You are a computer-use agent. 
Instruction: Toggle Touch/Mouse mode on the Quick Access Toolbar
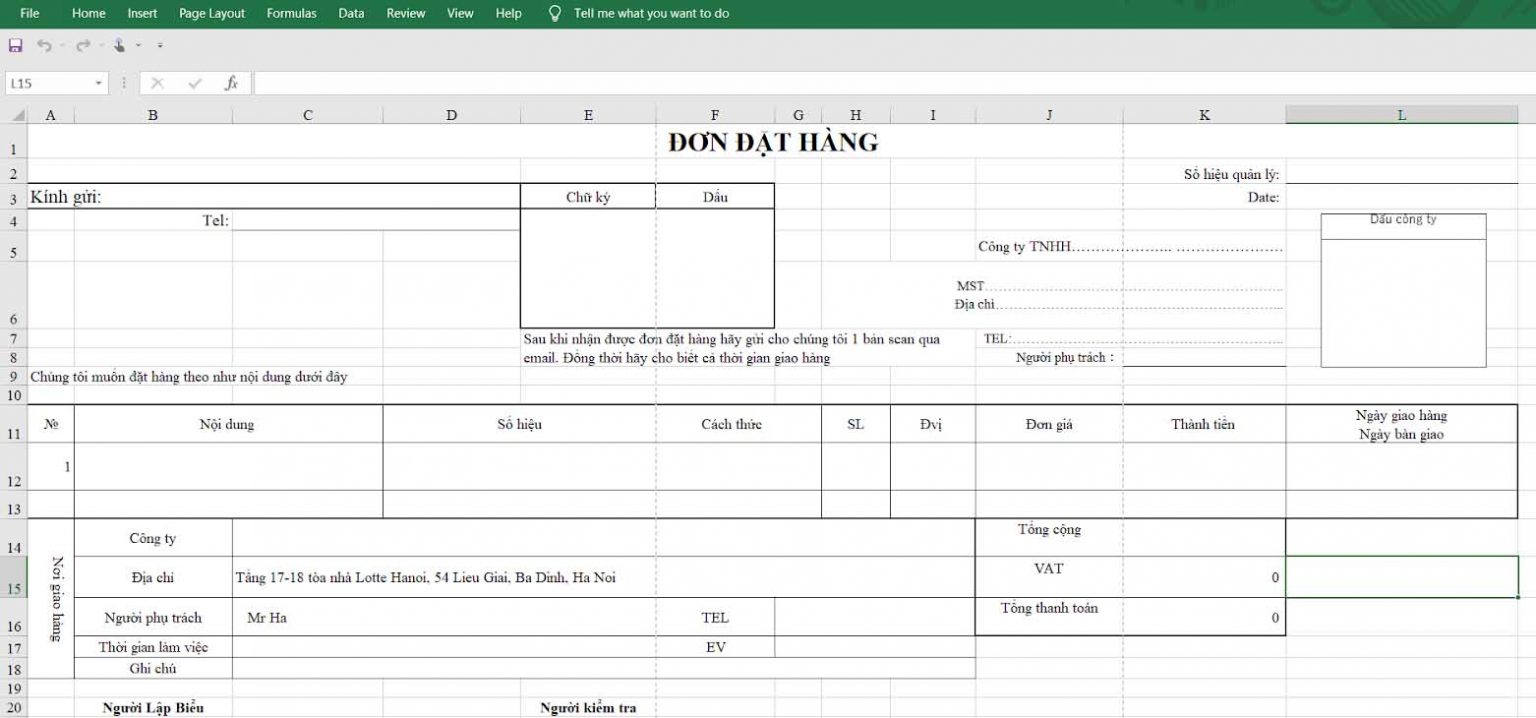coord(120,45)
